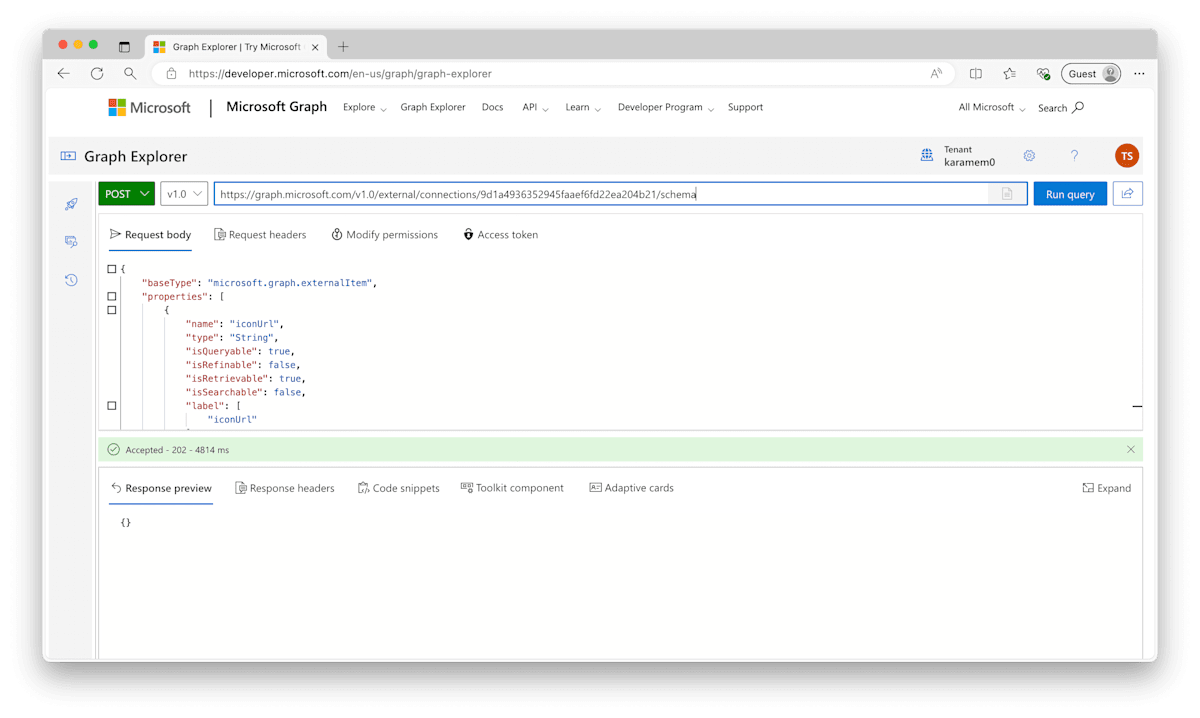
Task: Click the "isQueryable": true line
Action: click(x=240, y=351)
